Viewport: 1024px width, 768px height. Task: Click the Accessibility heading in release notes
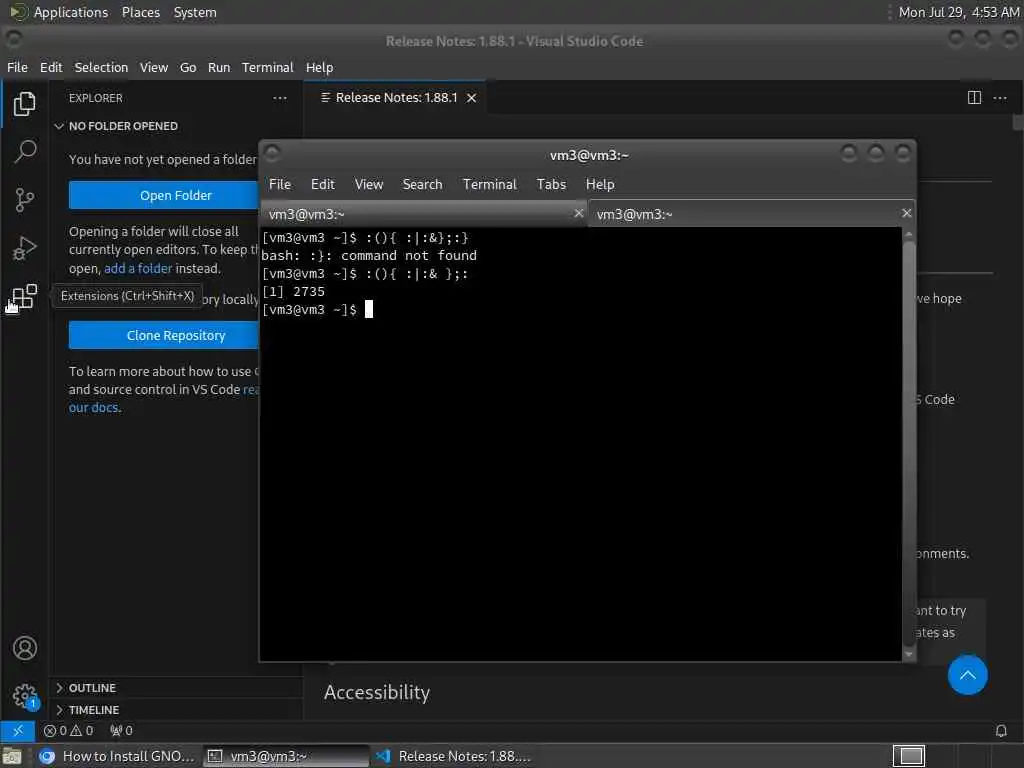pos(377,692)
